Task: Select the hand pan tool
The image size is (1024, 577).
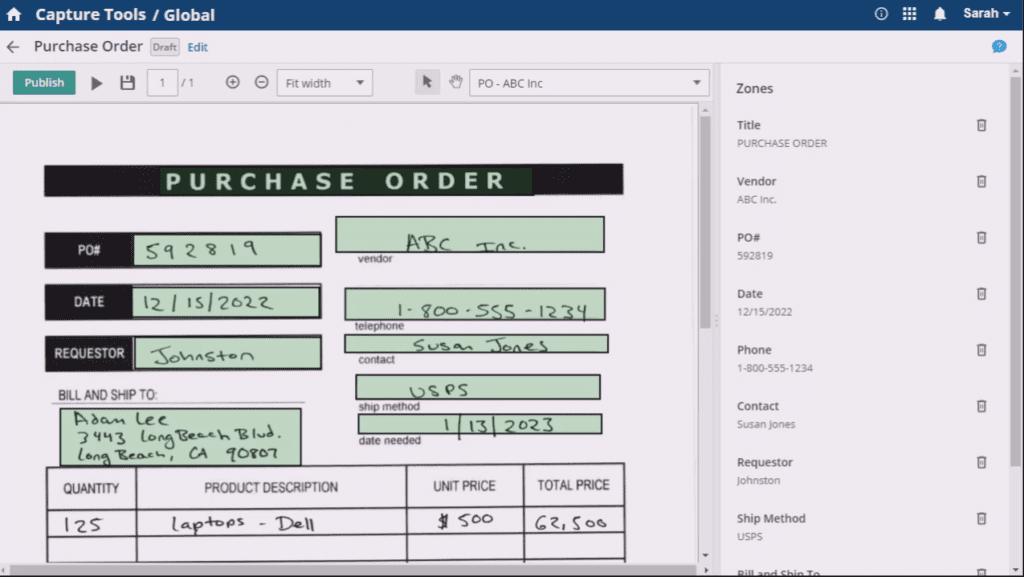Action: (455, 82)
